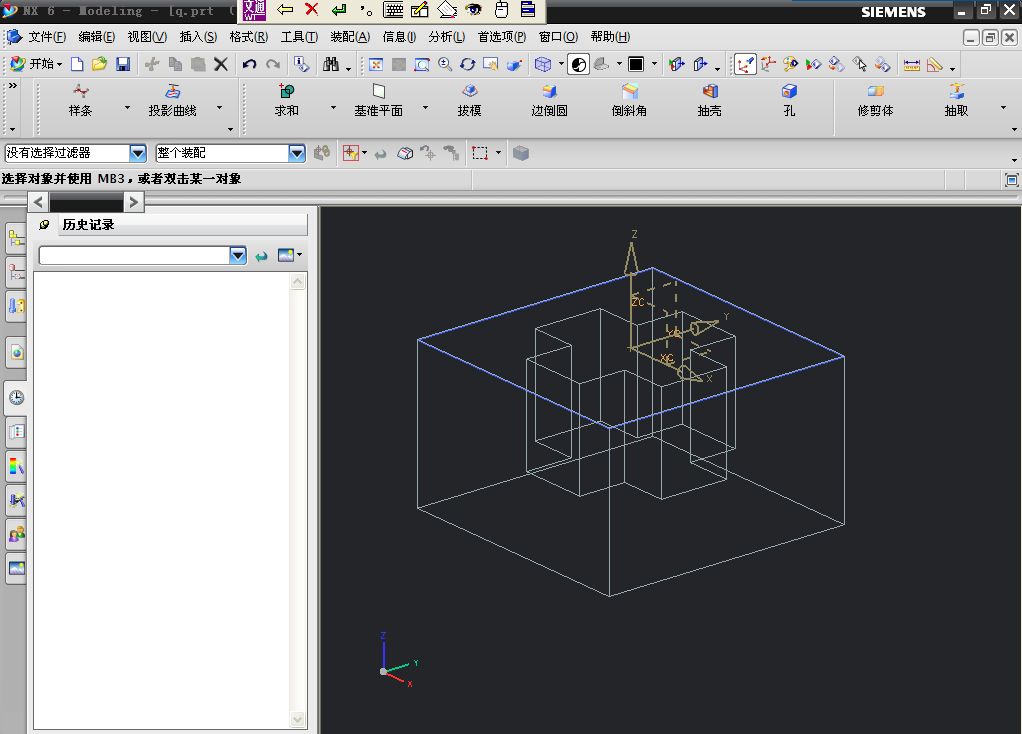The width and height of the screenshot is (1022, 734).
Task: Expand the 抽取 dropdown arrow
Action: 1002,108
